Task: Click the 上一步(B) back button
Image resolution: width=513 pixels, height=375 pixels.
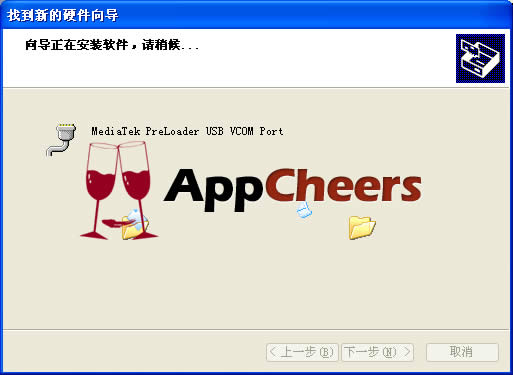Action: point(302,352)
